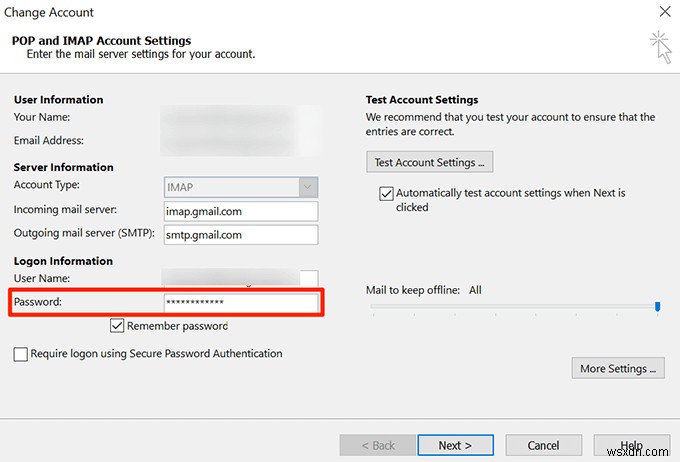Proceed by clicking Next
This screenshot has height=462, width=680.
click(x=455, y=445)
